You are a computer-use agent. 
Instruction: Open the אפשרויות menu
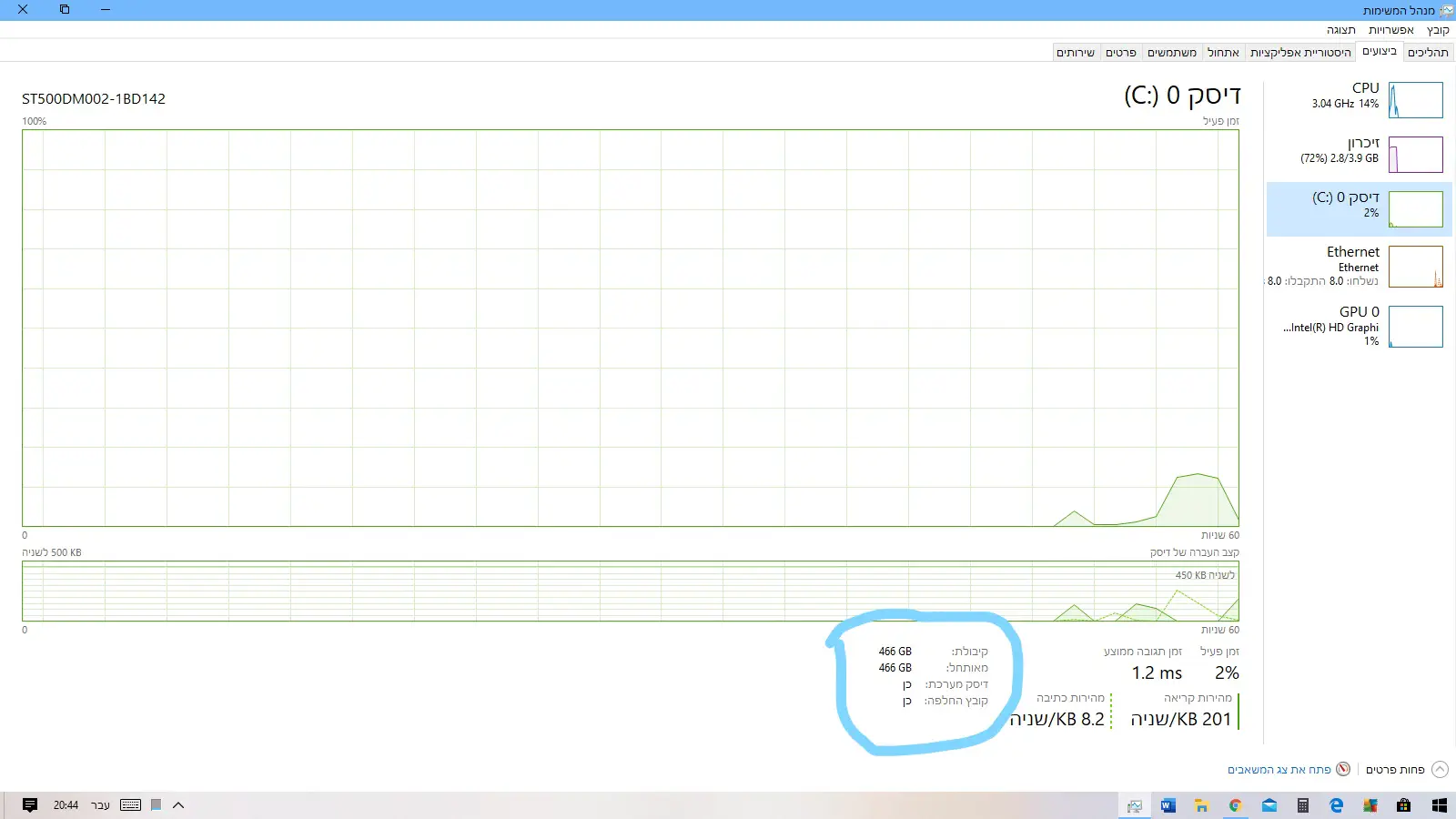coord(1390,30)
